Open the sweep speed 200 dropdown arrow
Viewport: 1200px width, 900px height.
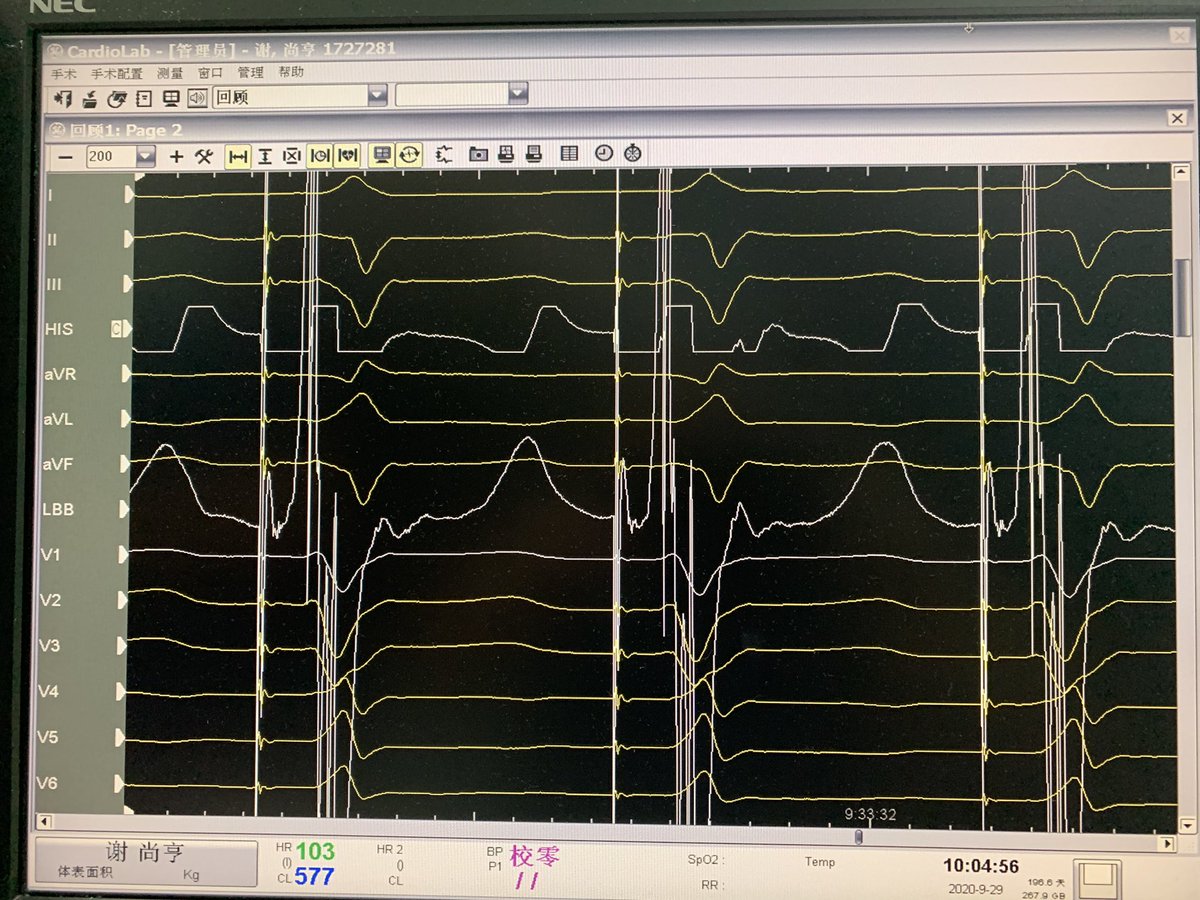[146, 156]
